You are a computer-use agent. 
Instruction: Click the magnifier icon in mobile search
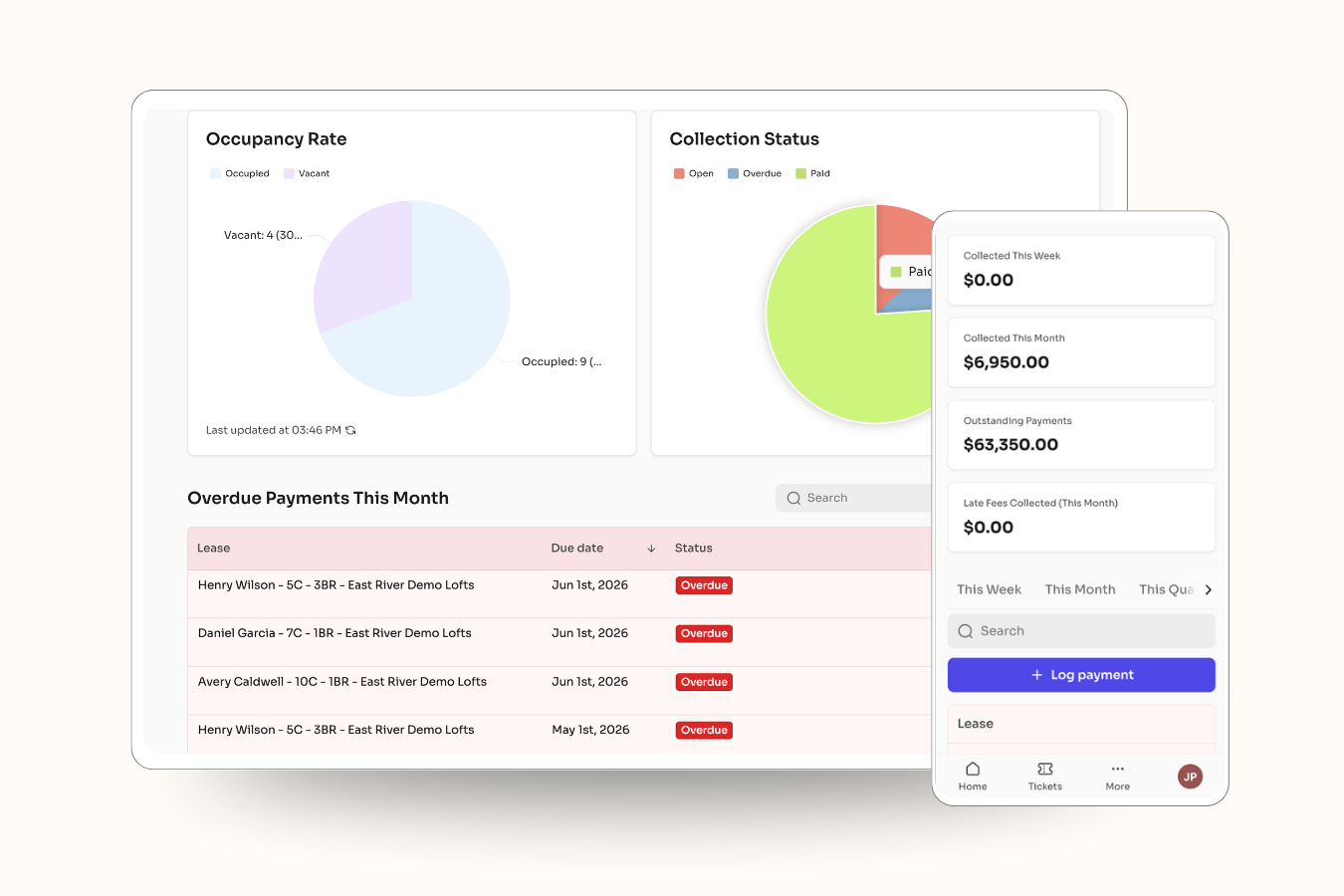click(965, 631)
